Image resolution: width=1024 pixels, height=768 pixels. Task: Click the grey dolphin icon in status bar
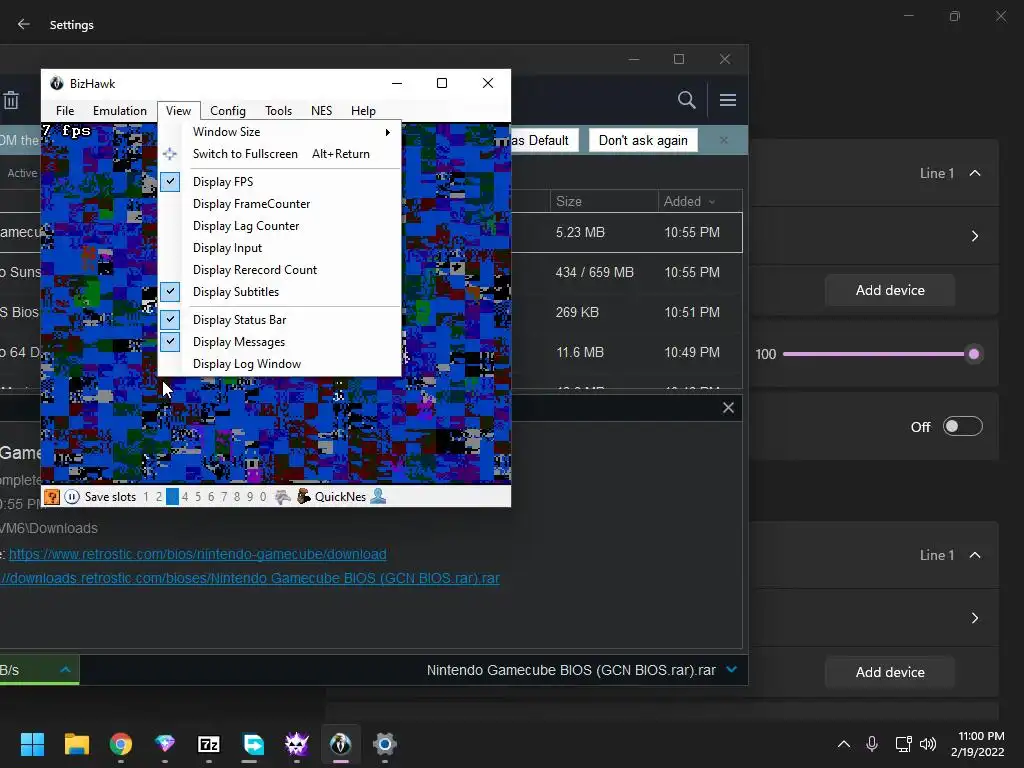pyautogui.click(x=282, y=497)
